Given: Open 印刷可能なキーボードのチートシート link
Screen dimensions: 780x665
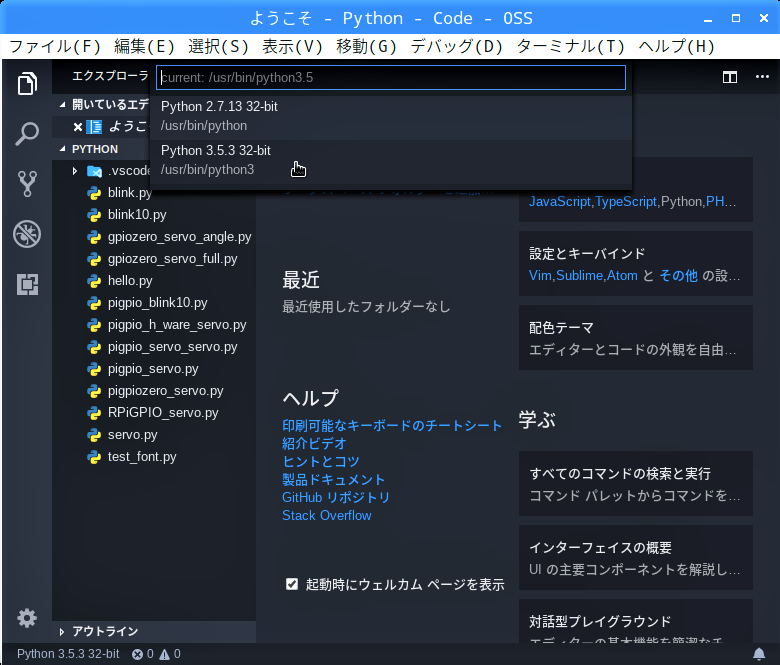Looking at the screenshot, I should (x=392, y=426).
